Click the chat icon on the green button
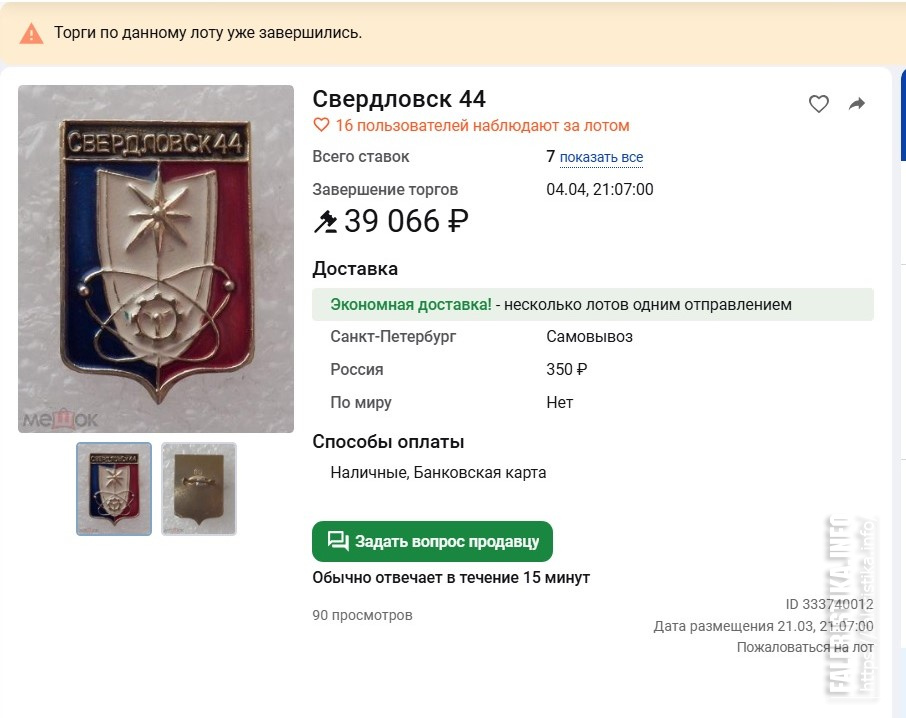The height and width of the screenshot is (718, 906). coord(338,541)
